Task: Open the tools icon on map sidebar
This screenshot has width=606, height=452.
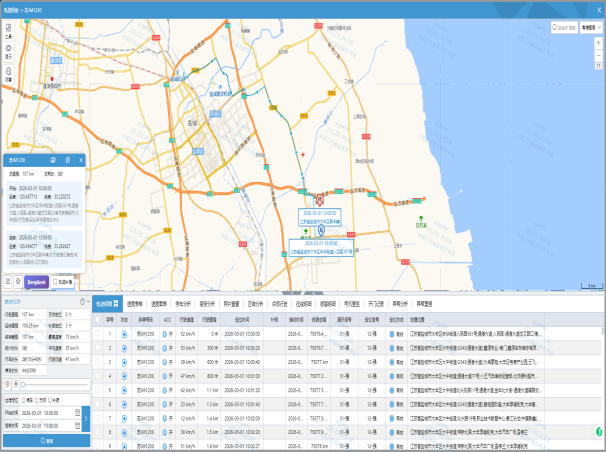Action: 8,31
